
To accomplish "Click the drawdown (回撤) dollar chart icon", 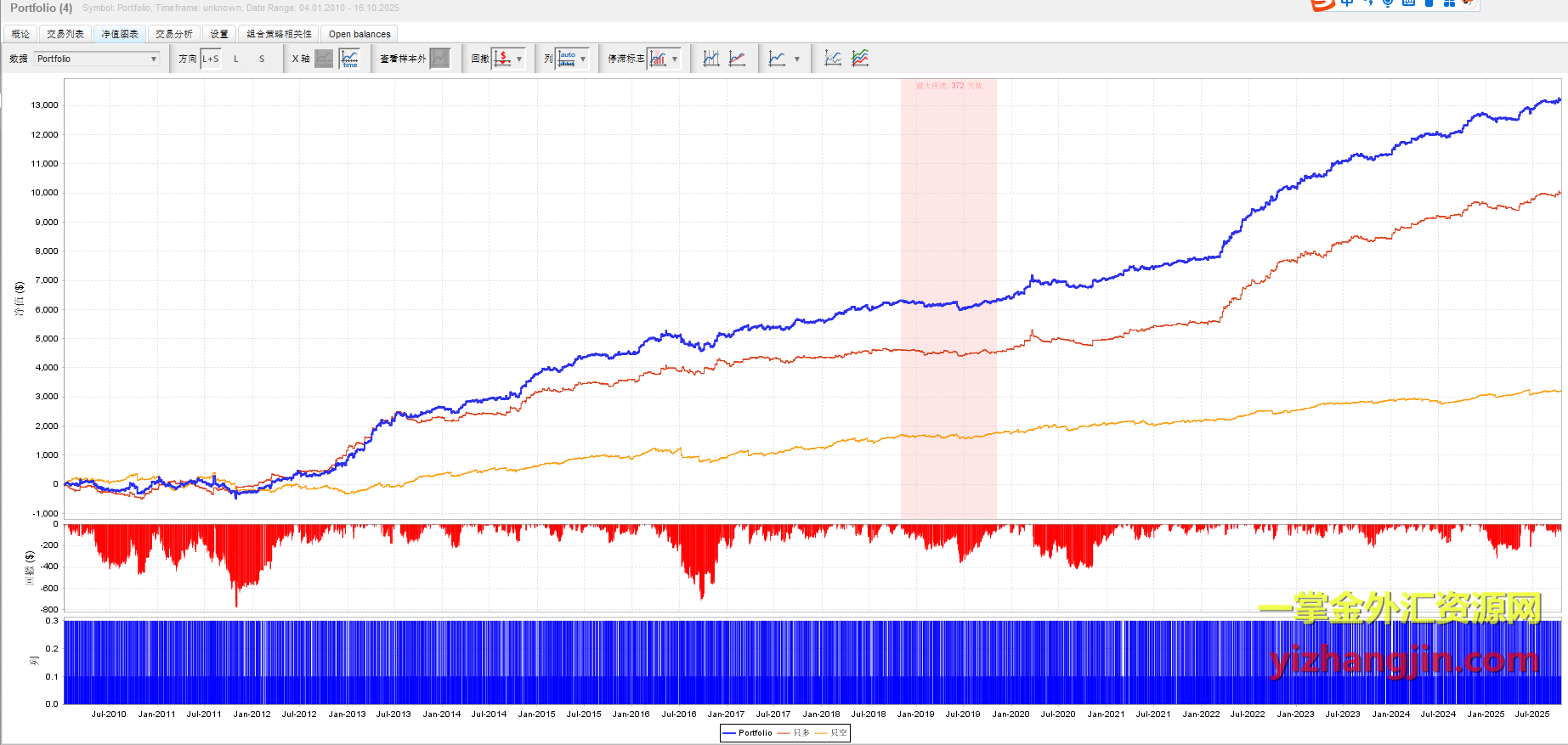I will click(502, 59).
